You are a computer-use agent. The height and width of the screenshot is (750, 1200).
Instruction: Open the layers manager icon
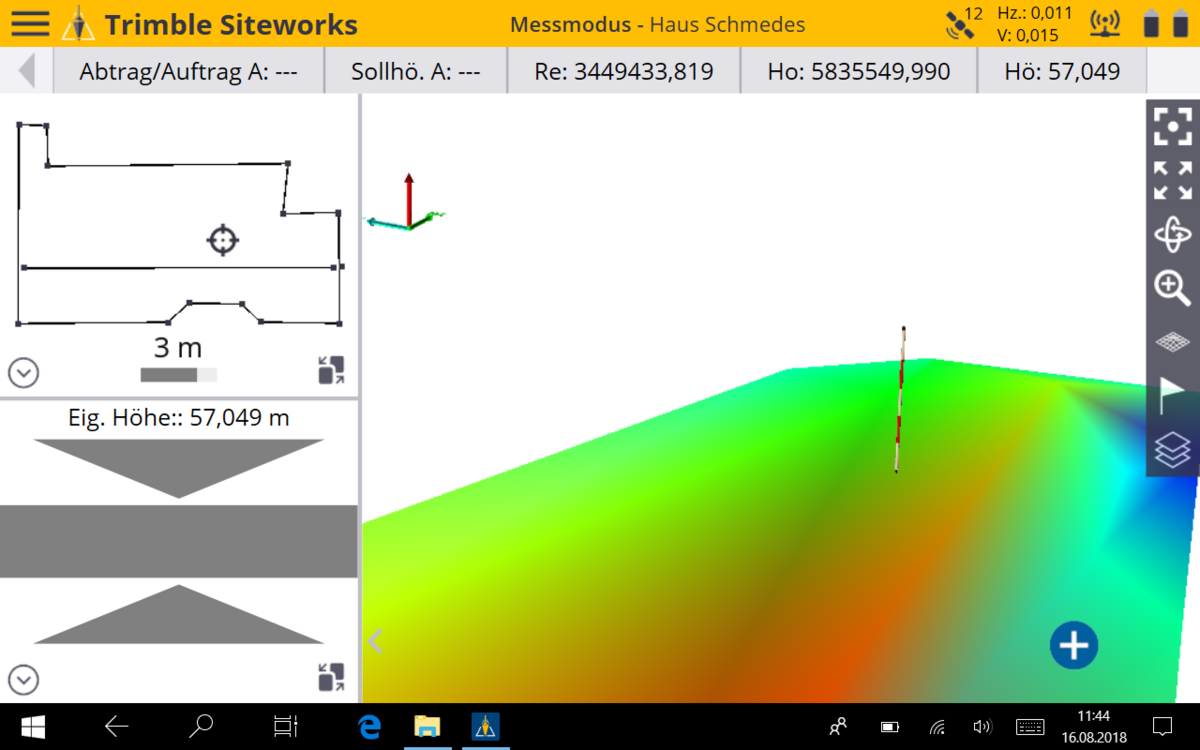pos(1173,448)
